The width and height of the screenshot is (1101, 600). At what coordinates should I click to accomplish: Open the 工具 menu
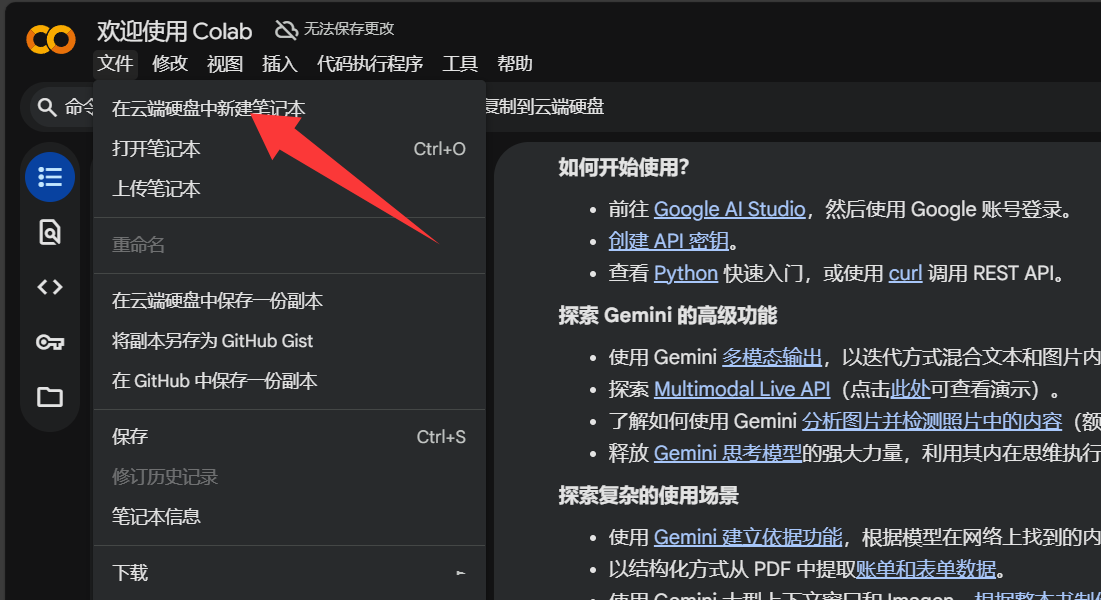pos(459,63)
